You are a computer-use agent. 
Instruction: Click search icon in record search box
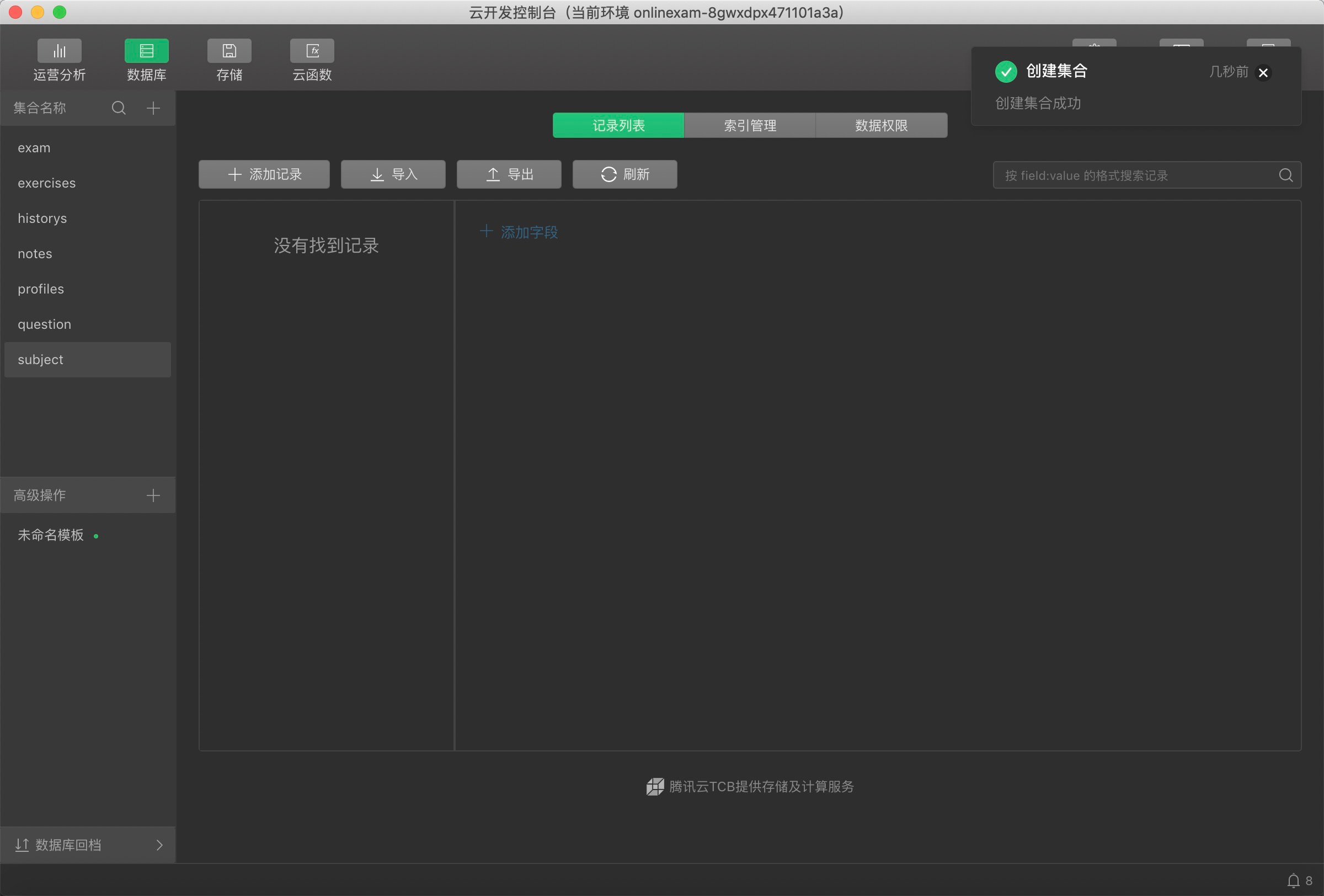tap(1285, 175)
